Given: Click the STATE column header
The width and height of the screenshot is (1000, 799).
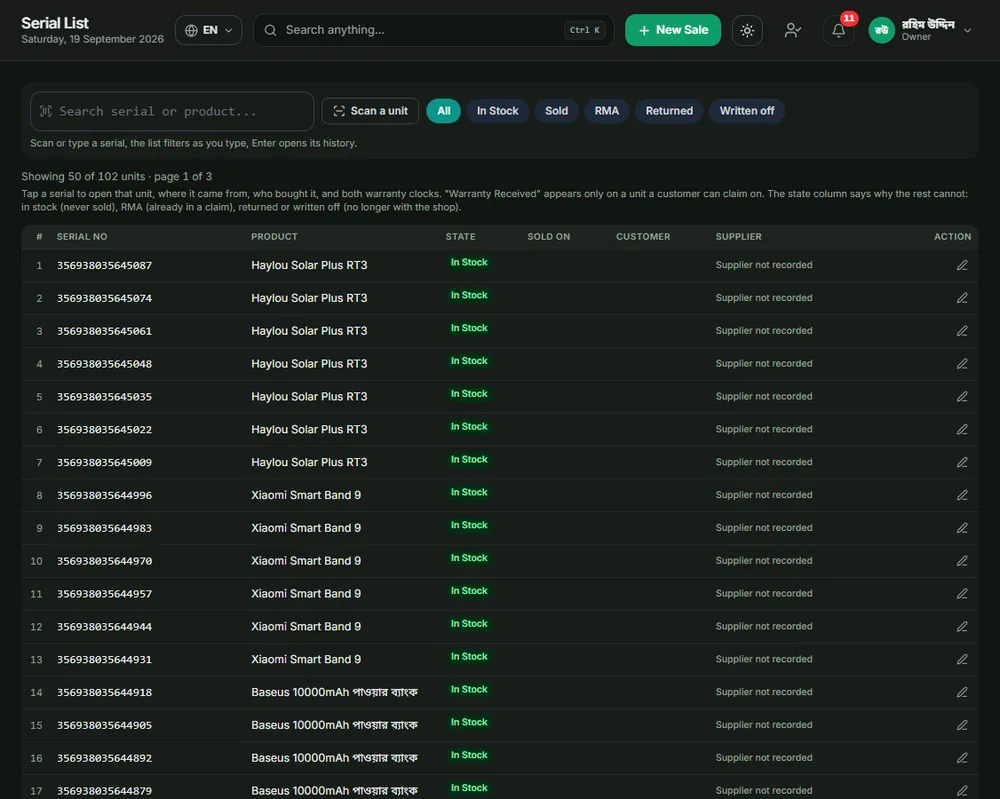Looking at the screenshot, I should 460,237.
